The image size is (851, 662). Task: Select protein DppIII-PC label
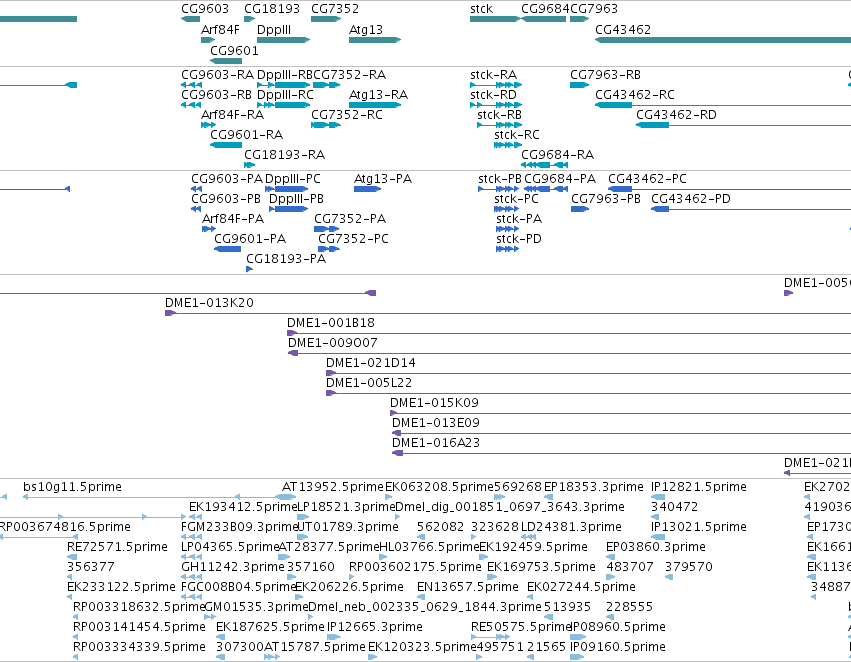293,179
